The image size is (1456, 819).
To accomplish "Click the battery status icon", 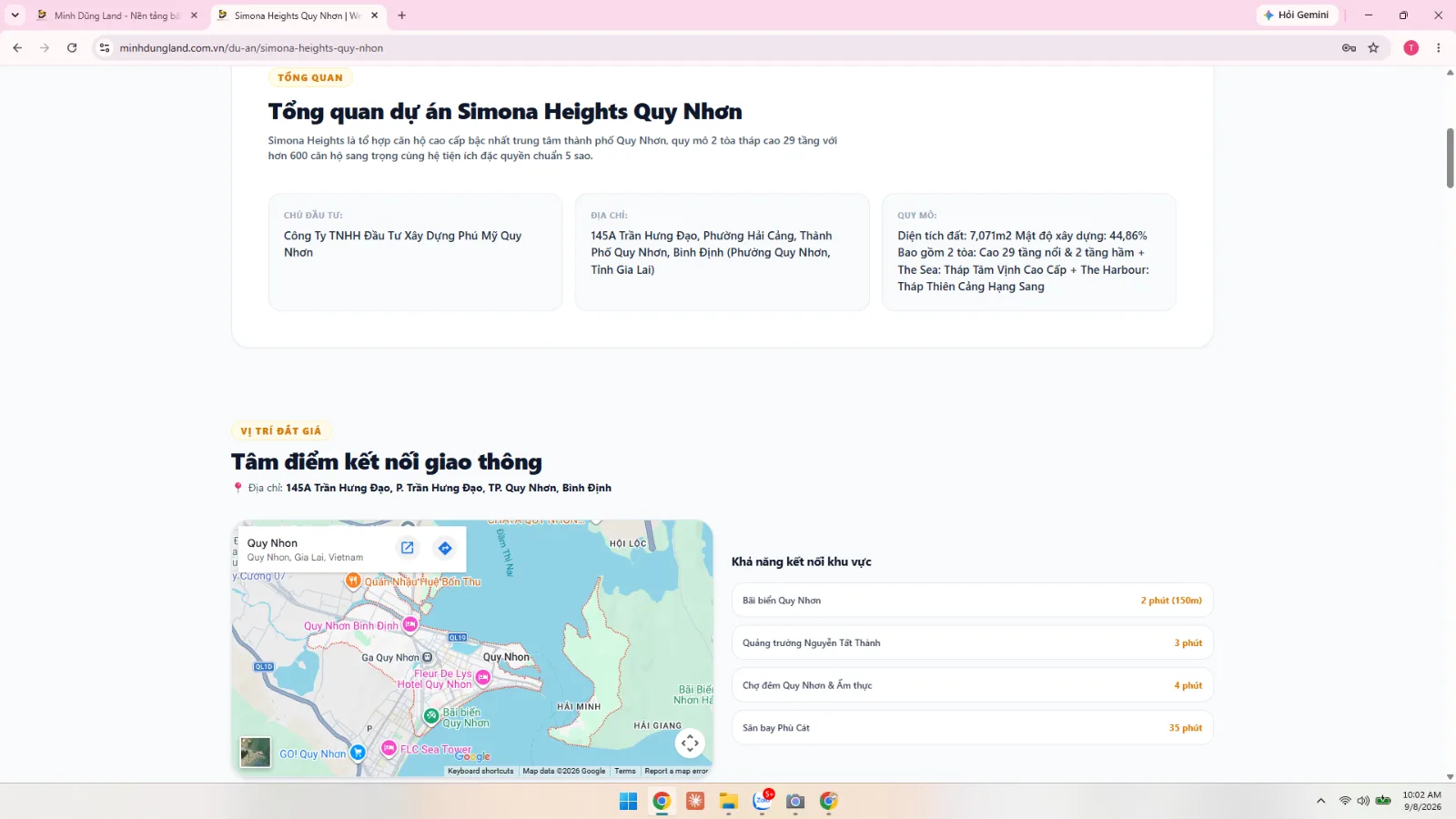I will coord(1383,801).
